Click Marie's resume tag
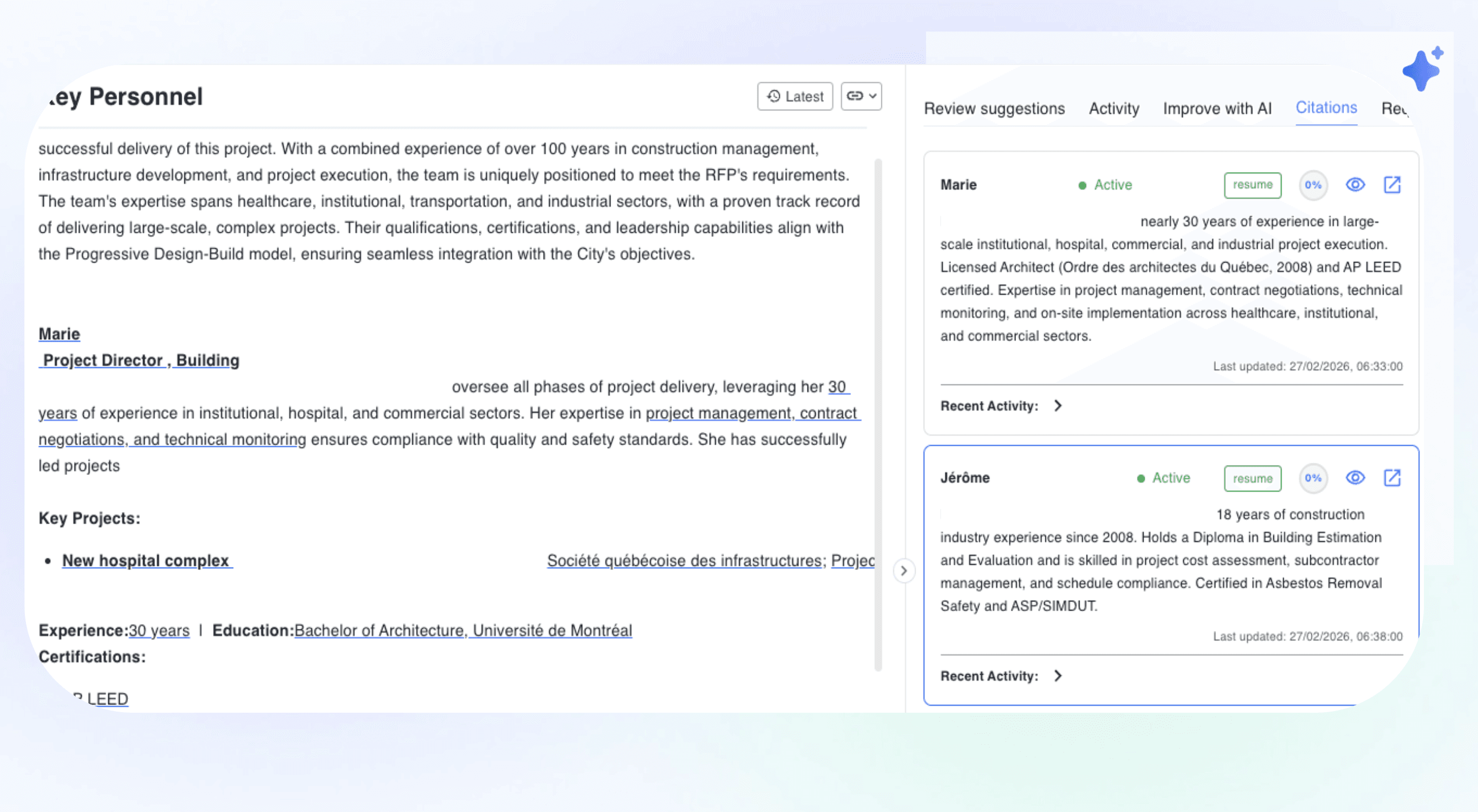 1252,185
